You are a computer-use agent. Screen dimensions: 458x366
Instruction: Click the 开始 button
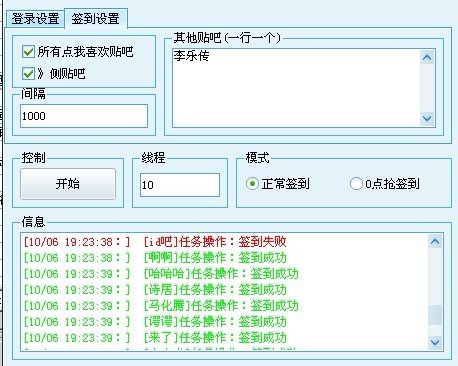tap(68, 184)
